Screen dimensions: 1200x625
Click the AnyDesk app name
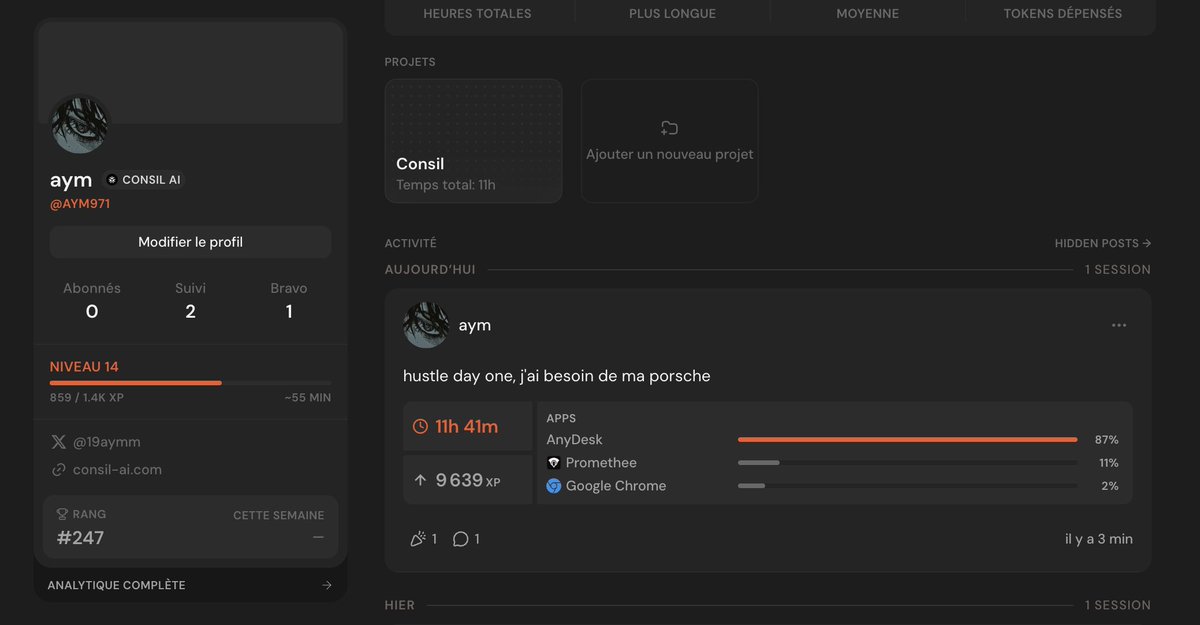coord(574,440)
